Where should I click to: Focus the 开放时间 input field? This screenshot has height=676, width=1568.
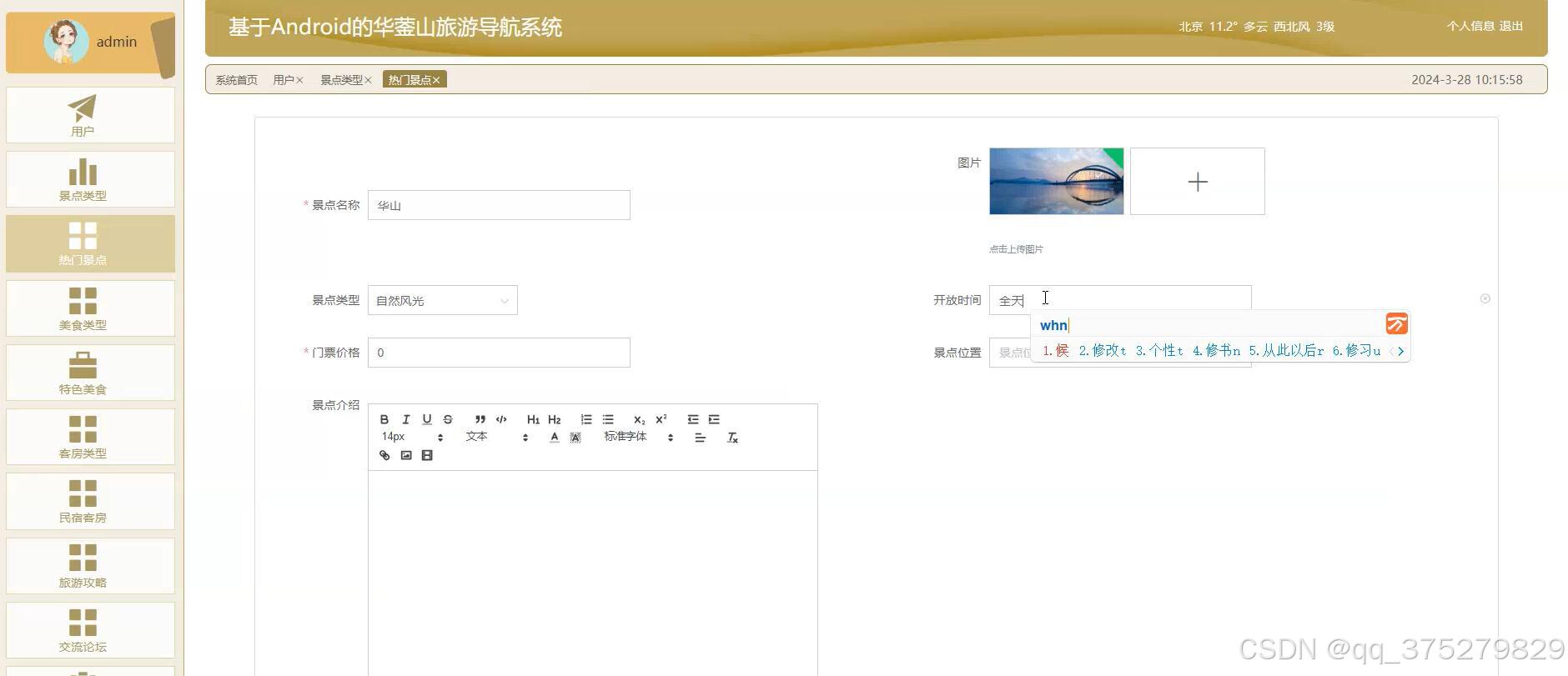pos(1120,298)
